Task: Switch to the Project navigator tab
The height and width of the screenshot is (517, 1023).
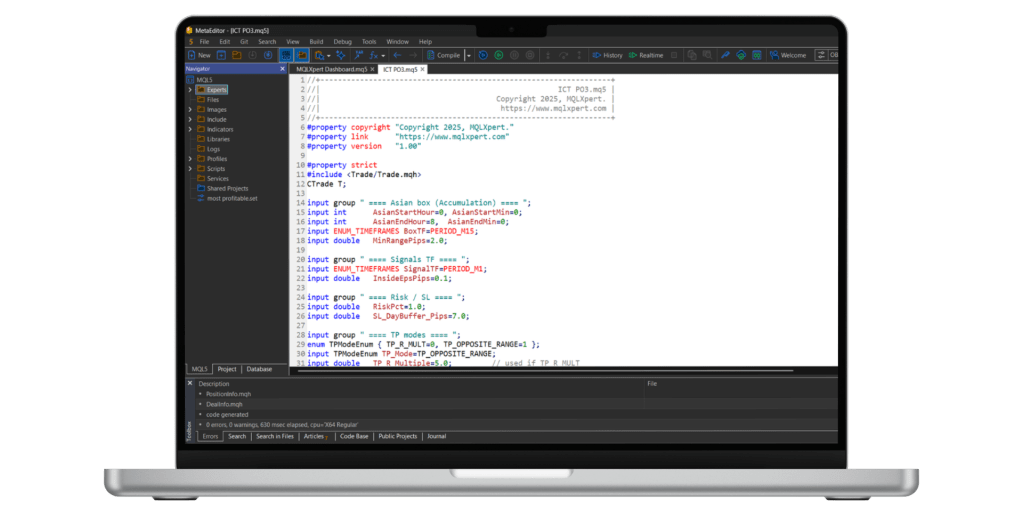Action: point(227,369)
